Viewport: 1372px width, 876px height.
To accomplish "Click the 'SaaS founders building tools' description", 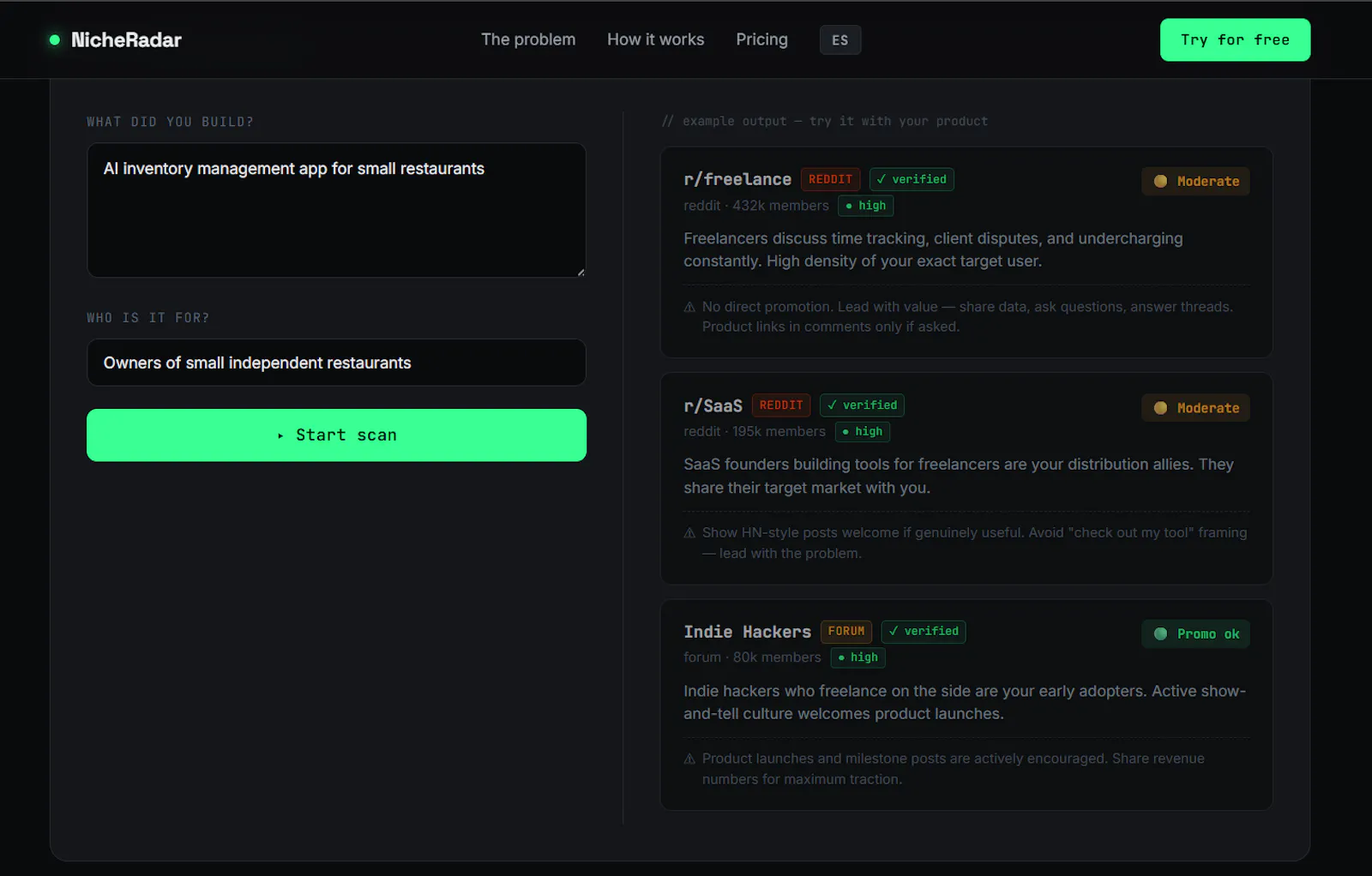I will [959, 476].
